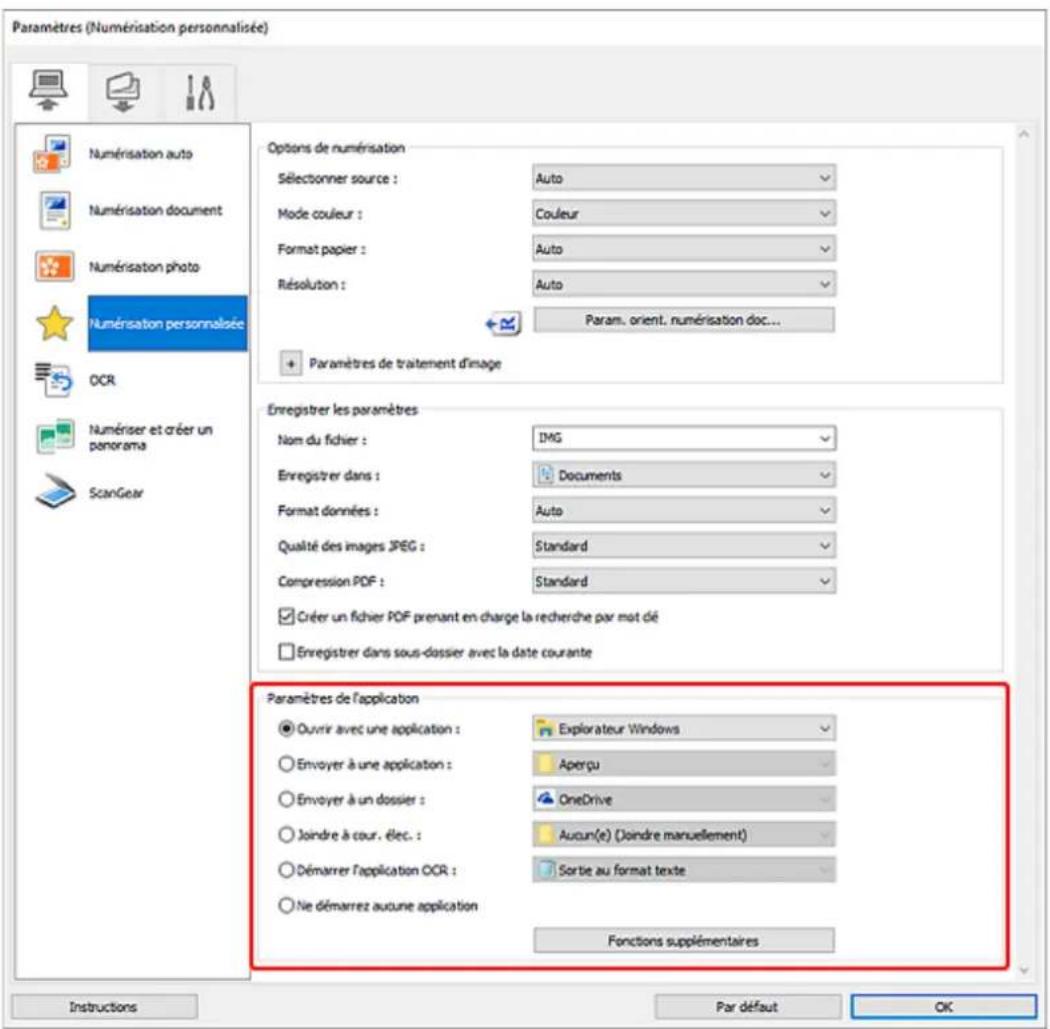Switch to scan-from-operation-panel tab icon
Viewport: 1050px width, 1029px height.
coord(123,92)
